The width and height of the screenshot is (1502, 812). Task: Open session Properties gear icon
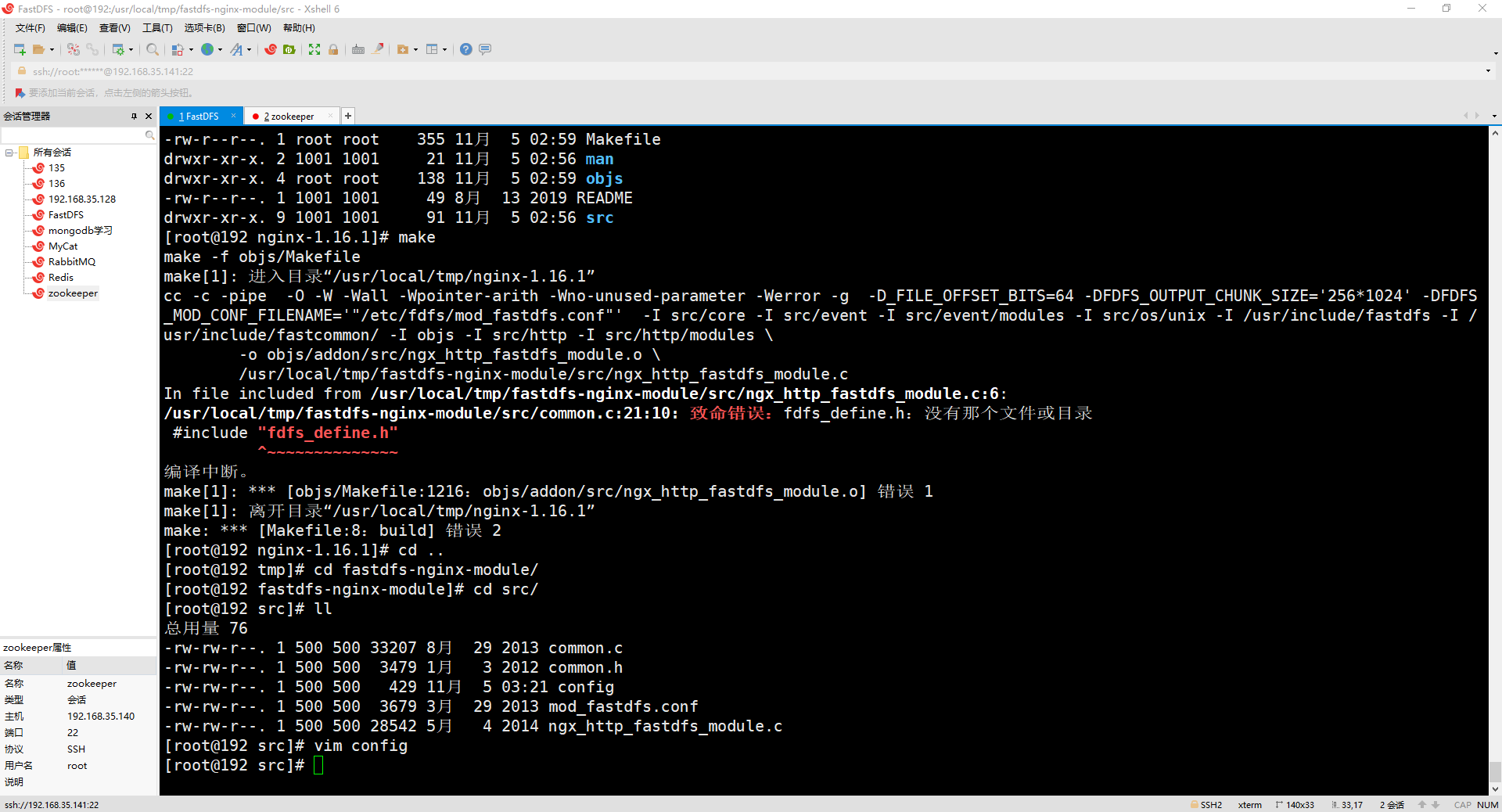pos(118,49)
